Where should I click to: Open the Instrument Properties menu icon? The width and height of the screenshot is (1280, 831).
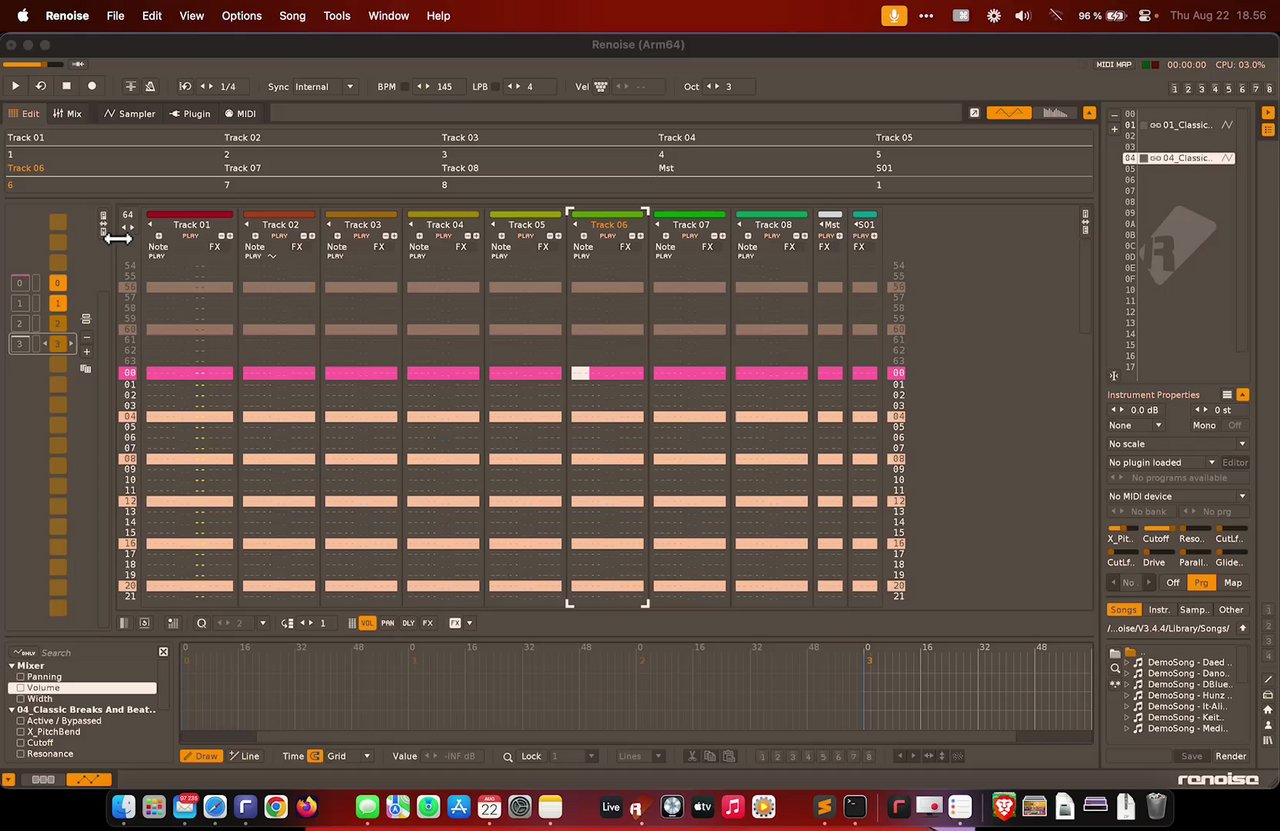1227,395
